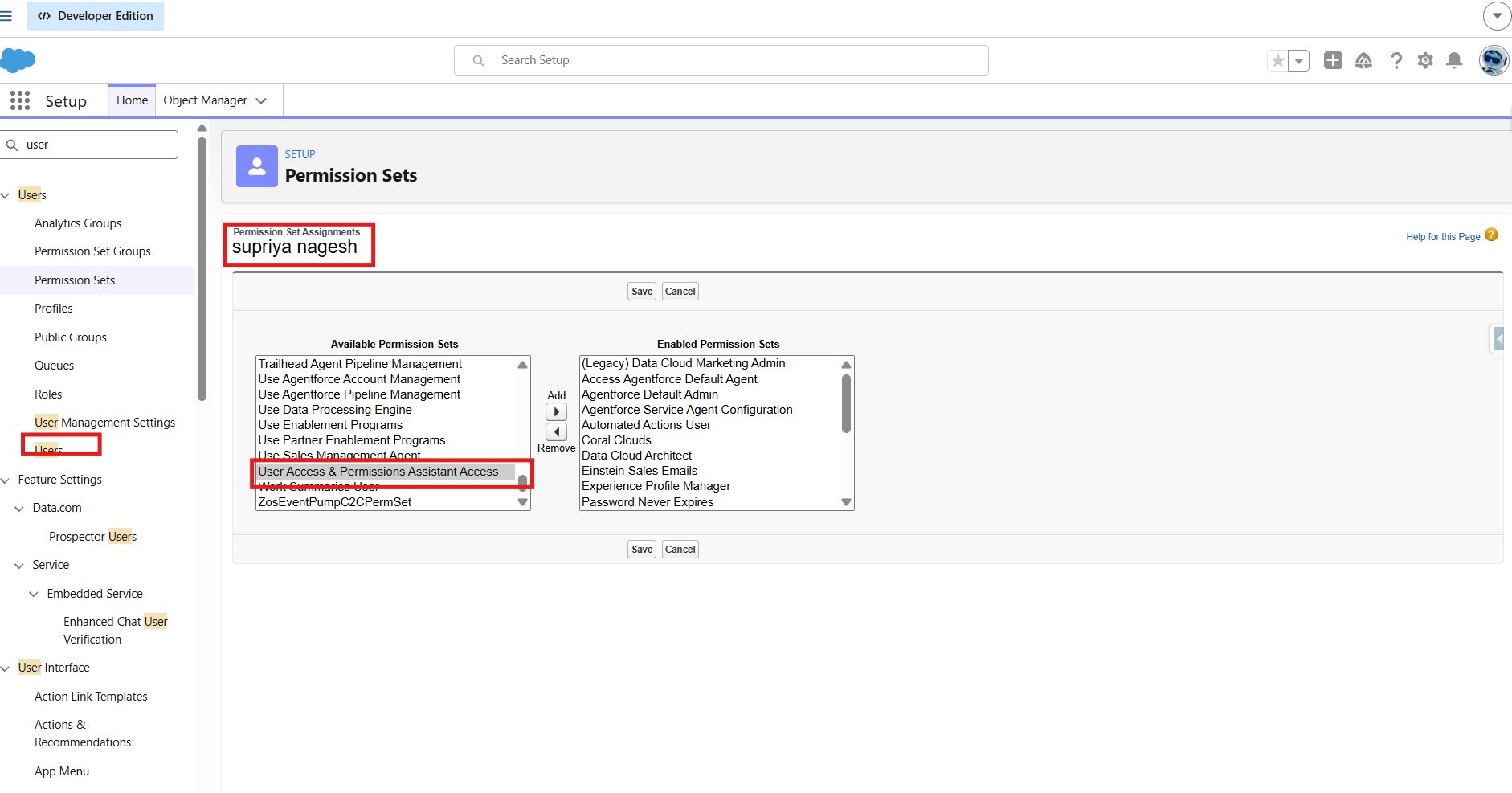Open Actions & Recommendations
Viewport: 1512px width, 793px height.
(83, 734)
